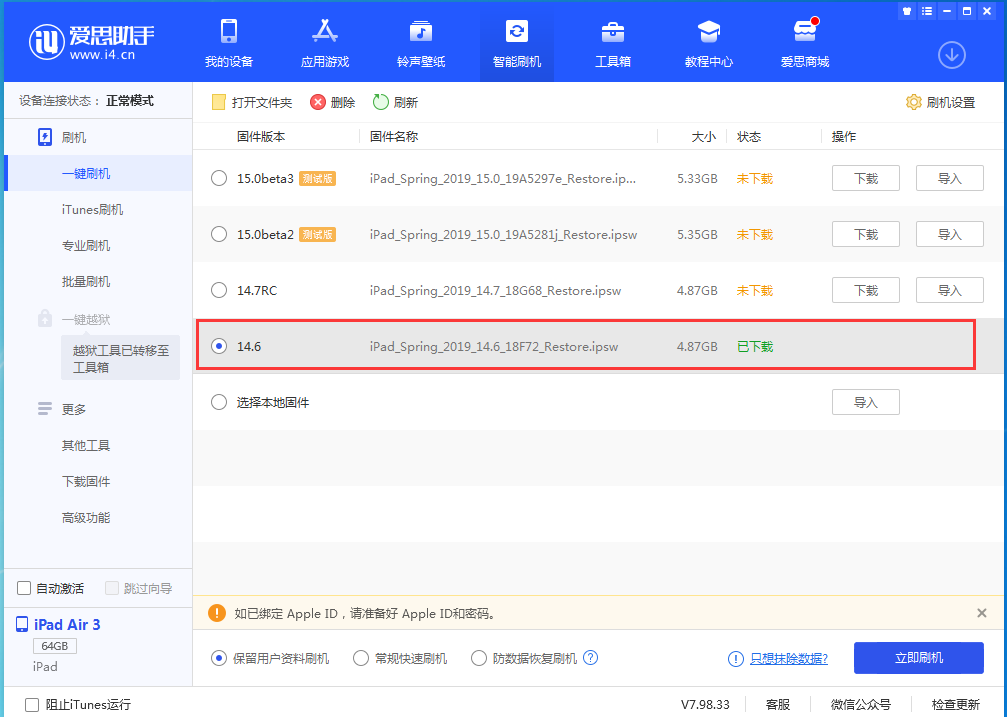
Task: Open the 我的设备 section
Action: point(228,42)
